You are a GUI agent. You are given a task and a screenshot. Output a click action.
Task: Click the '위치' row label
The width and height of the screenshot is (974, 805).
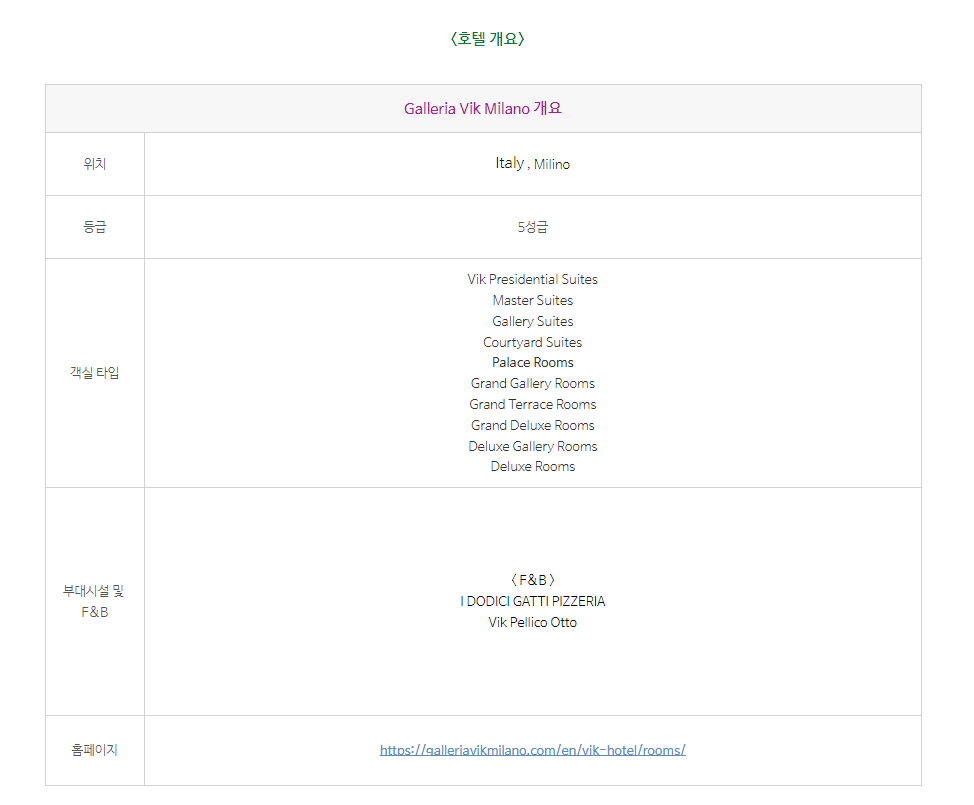(94, 164)
